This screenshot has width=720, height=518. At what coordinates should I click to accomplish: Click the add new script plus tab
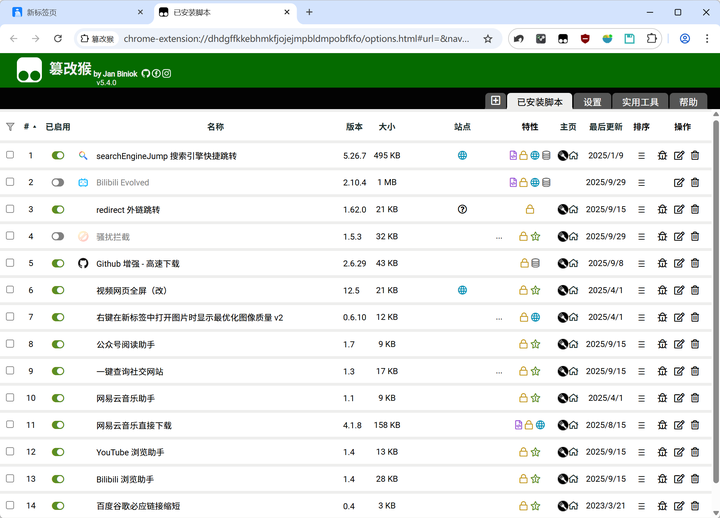[495, 101]
